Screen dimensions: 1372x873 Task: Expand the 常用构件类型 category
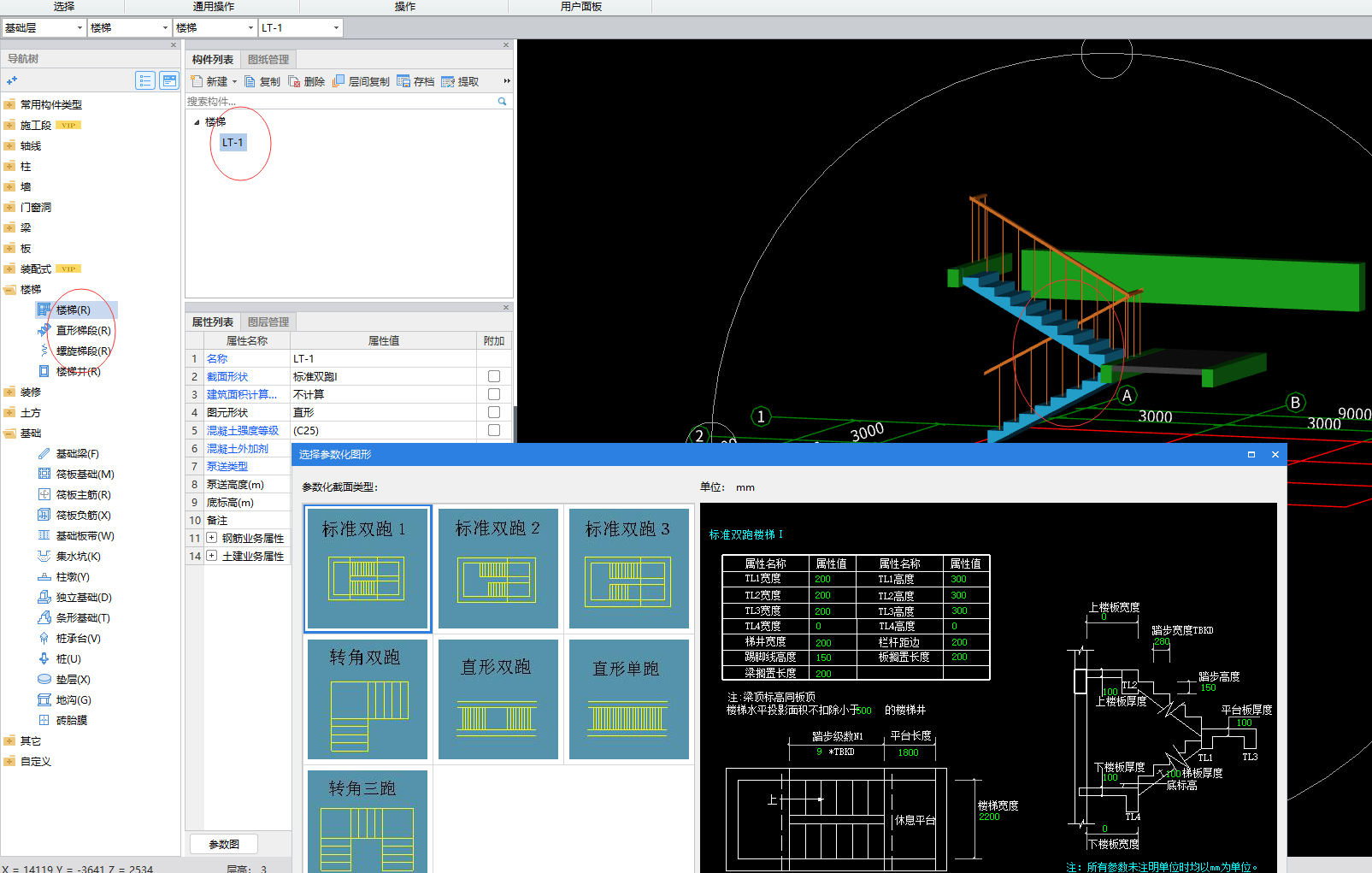click(9, 104)
